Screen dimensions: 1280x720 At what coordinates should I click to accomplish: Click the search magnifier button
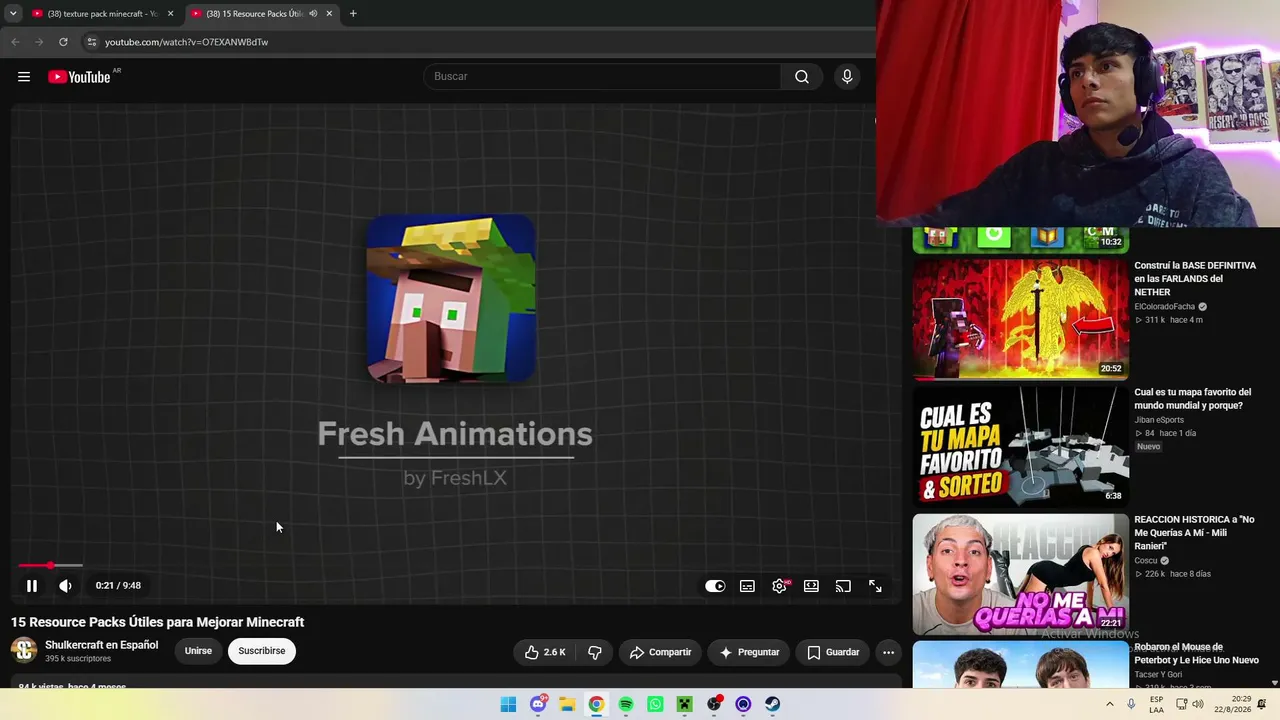(802, 77)
